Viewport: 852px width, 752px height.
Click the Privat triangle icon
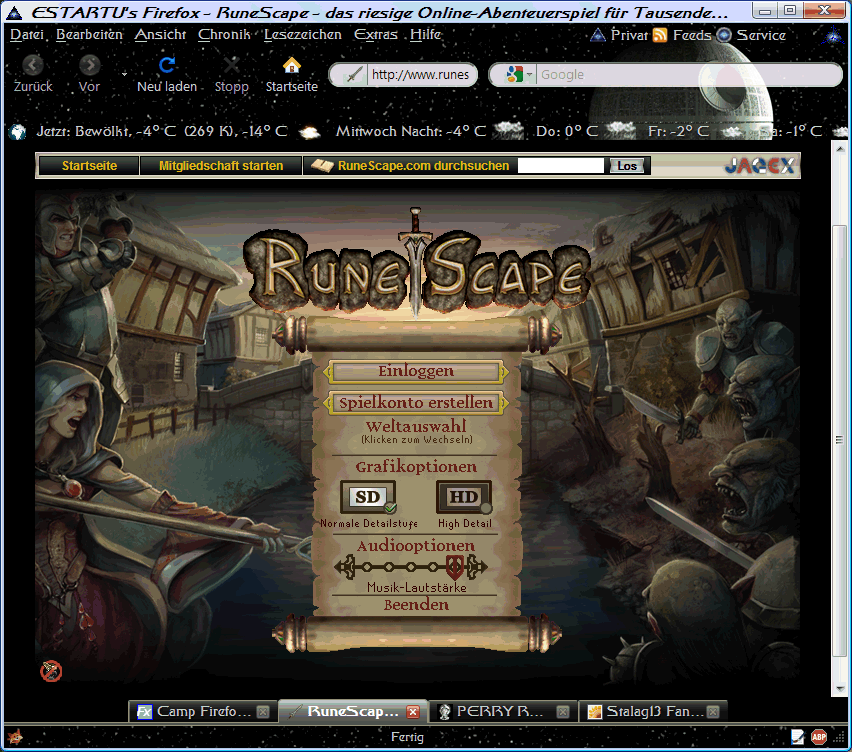[x=598, y=35]
